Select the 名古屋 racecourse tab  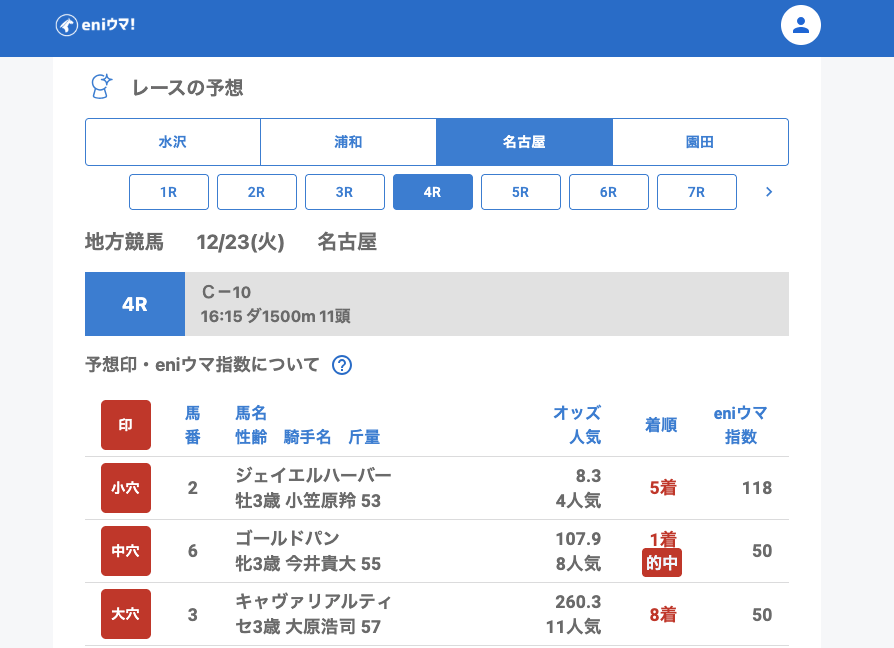click(x=524, y=142)
